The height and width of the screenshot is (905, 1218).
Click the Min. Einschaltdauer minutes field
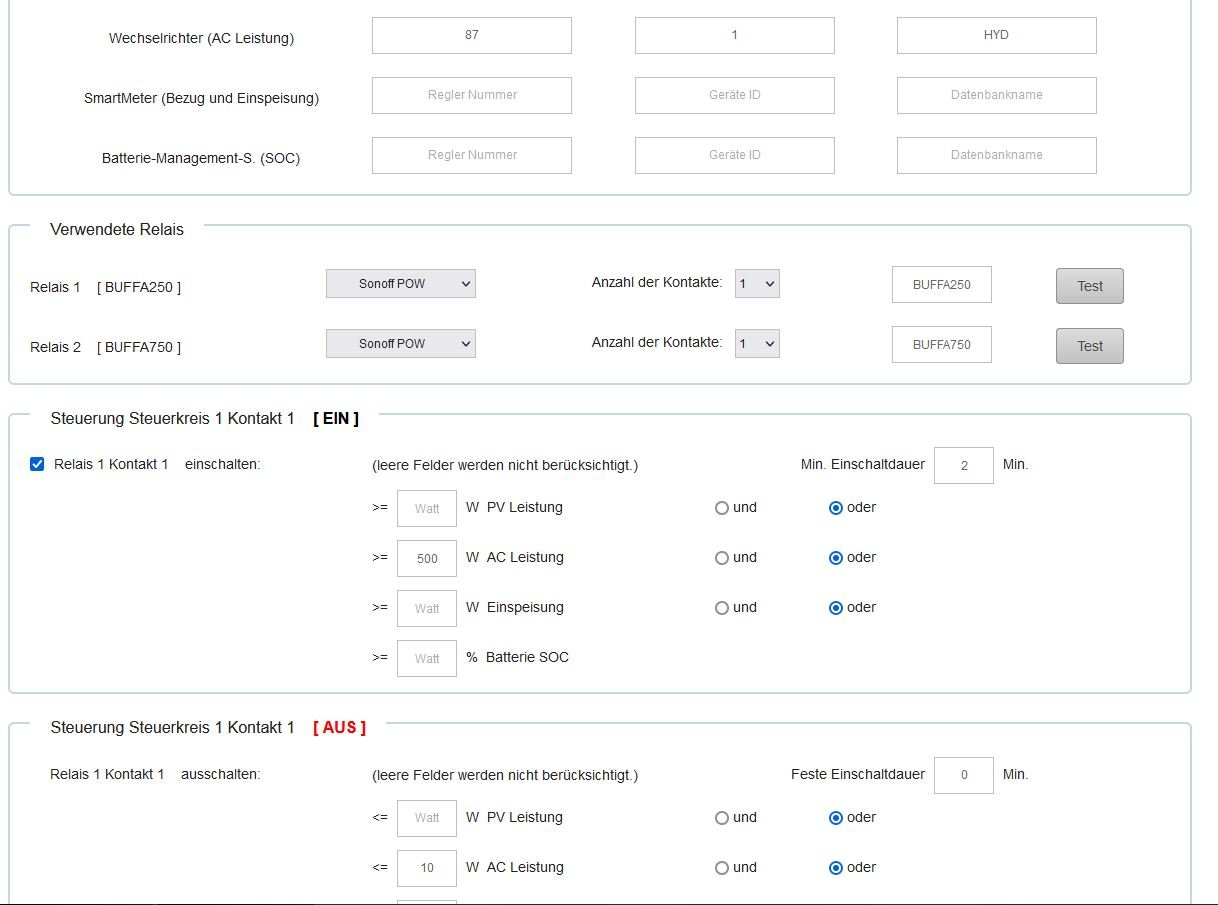[x=963, y=465]
